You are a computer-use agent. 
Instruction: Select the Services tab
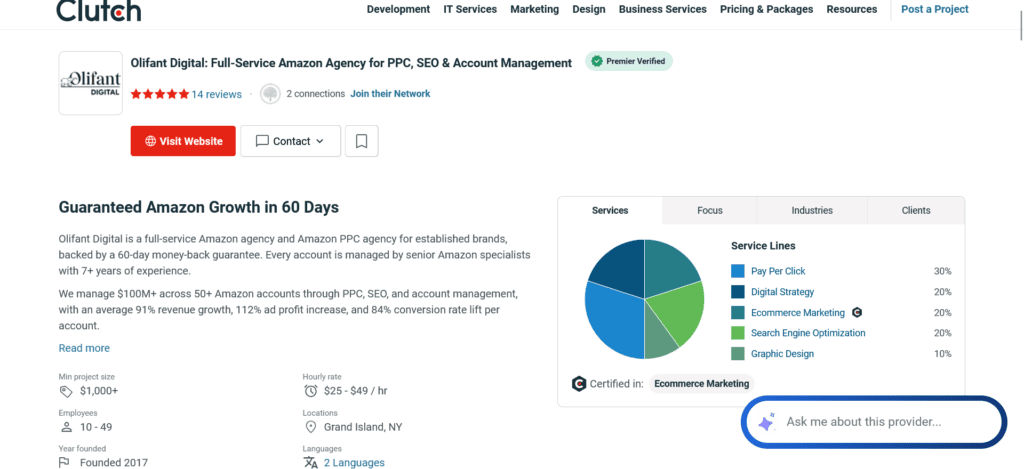[x=610, y=210]
